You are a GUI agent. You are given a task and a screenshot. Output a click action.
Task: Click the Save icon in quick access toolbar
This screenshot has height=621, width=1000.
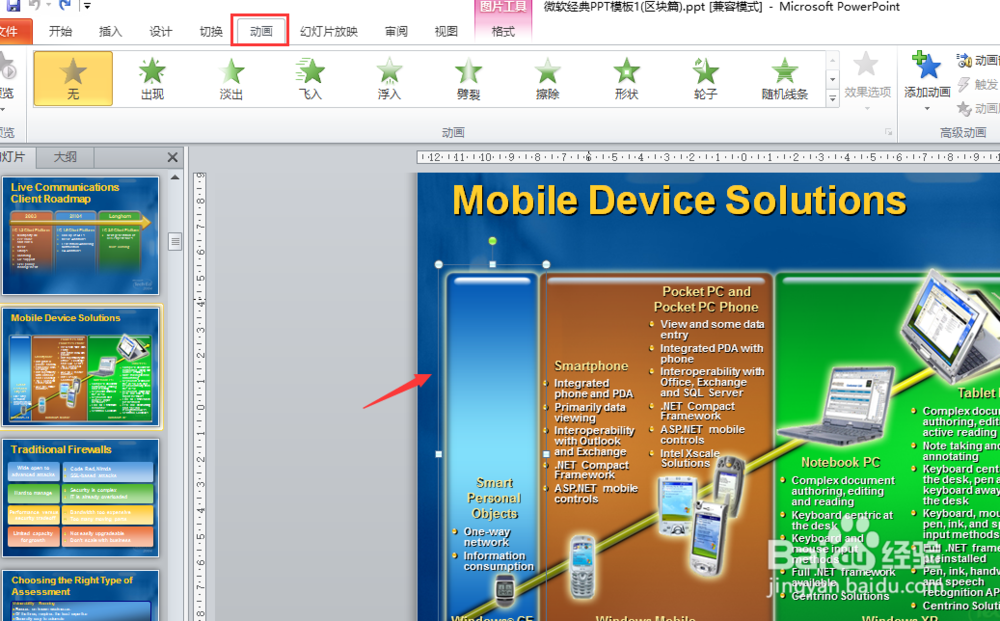(x=13, y=6)
